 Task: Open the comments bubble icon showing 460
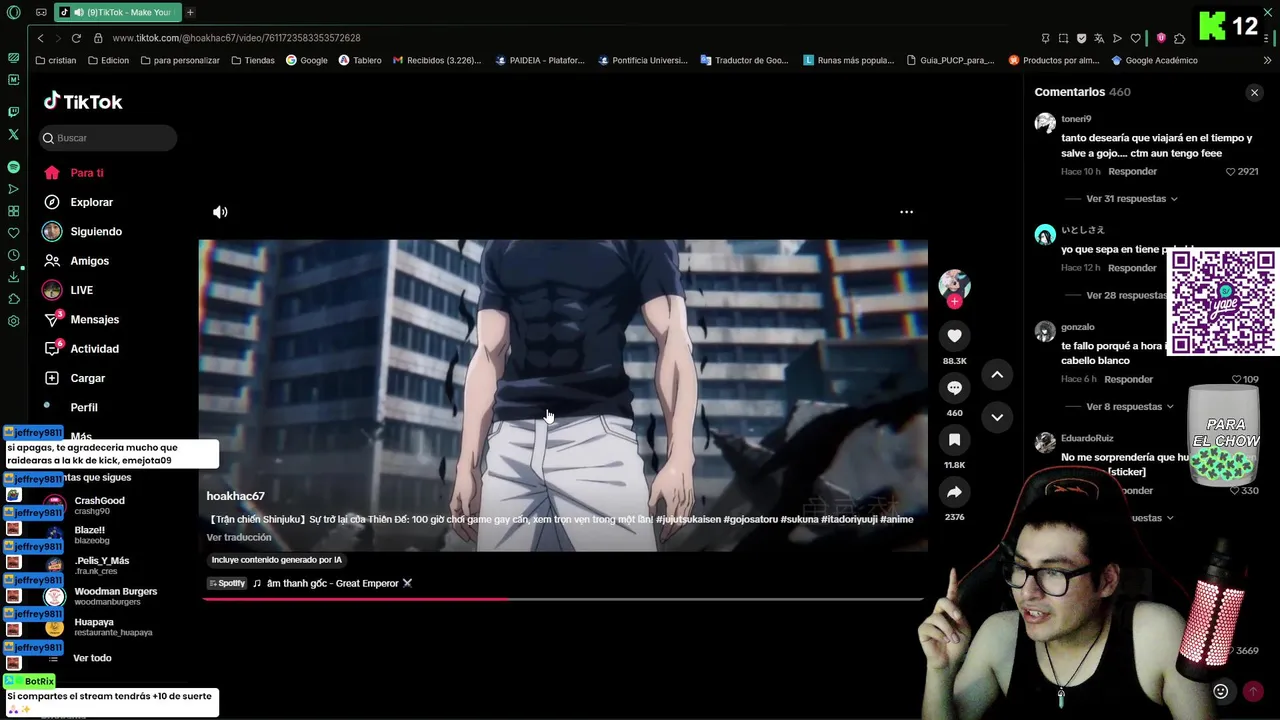[954, 388]
